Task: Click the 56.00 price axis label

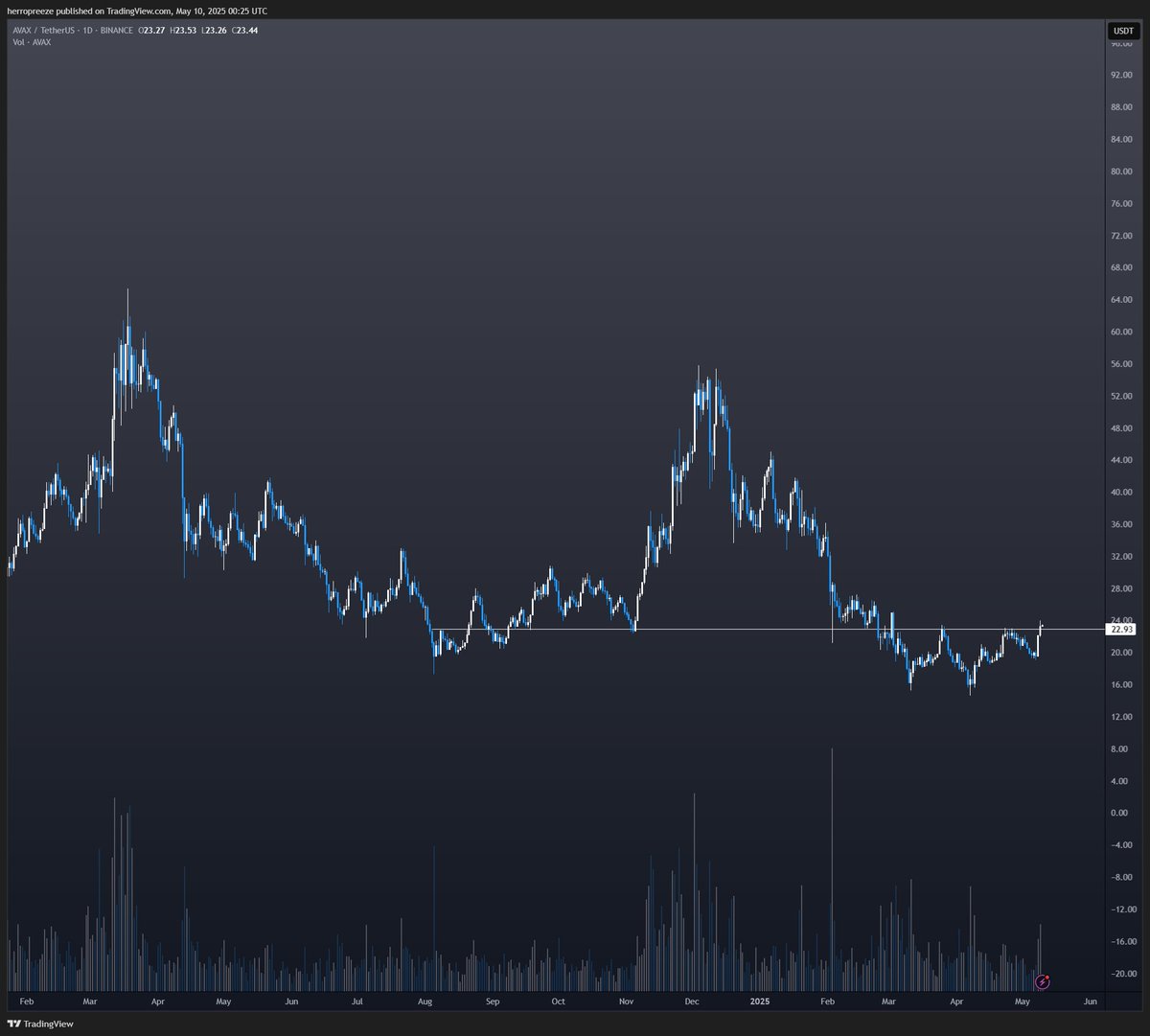Action: coord(1120,364)
